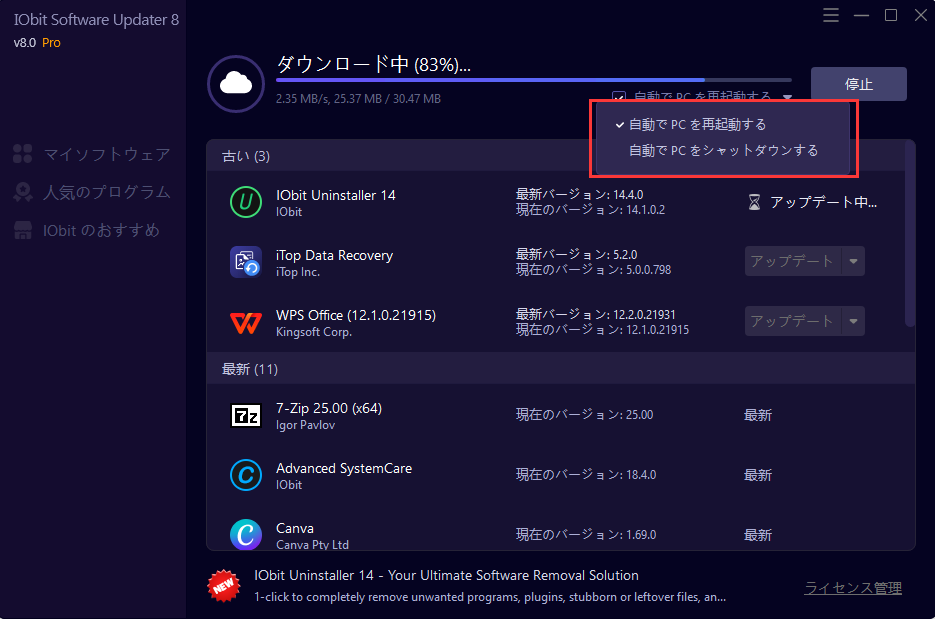Click the Canva app icon
This screenshot has height=619, width=935.
(246, 534)
